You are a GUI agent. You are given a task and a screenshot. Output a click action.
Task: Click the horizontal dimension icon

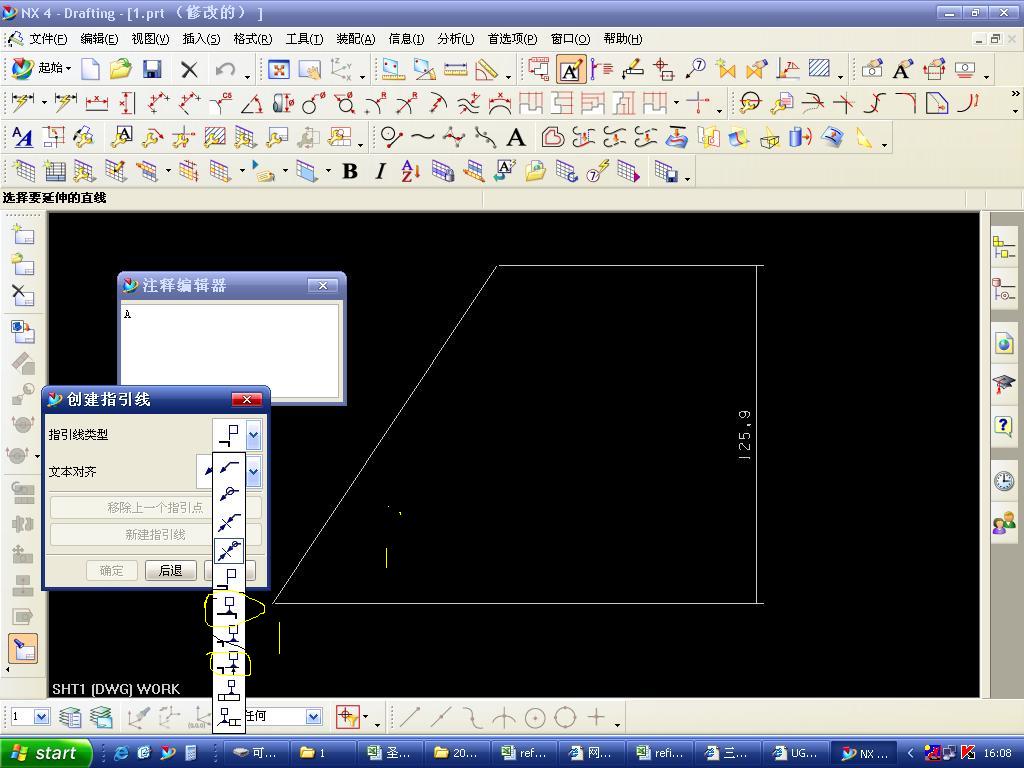tap(97, 103)
